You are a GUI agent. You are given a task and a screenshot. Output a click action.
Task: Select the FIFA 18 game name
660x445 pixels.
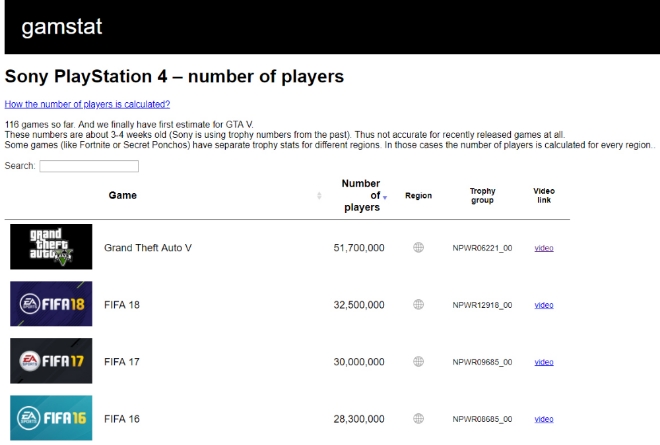(x=122, y=304)
